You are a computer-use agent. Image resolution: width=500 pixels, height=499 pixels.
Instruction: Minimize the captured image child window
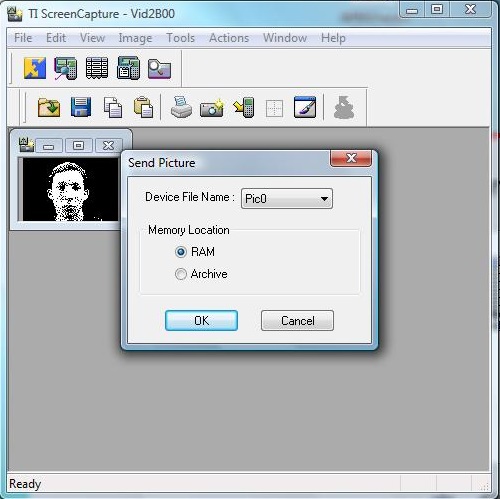click(x=49, y=146)
